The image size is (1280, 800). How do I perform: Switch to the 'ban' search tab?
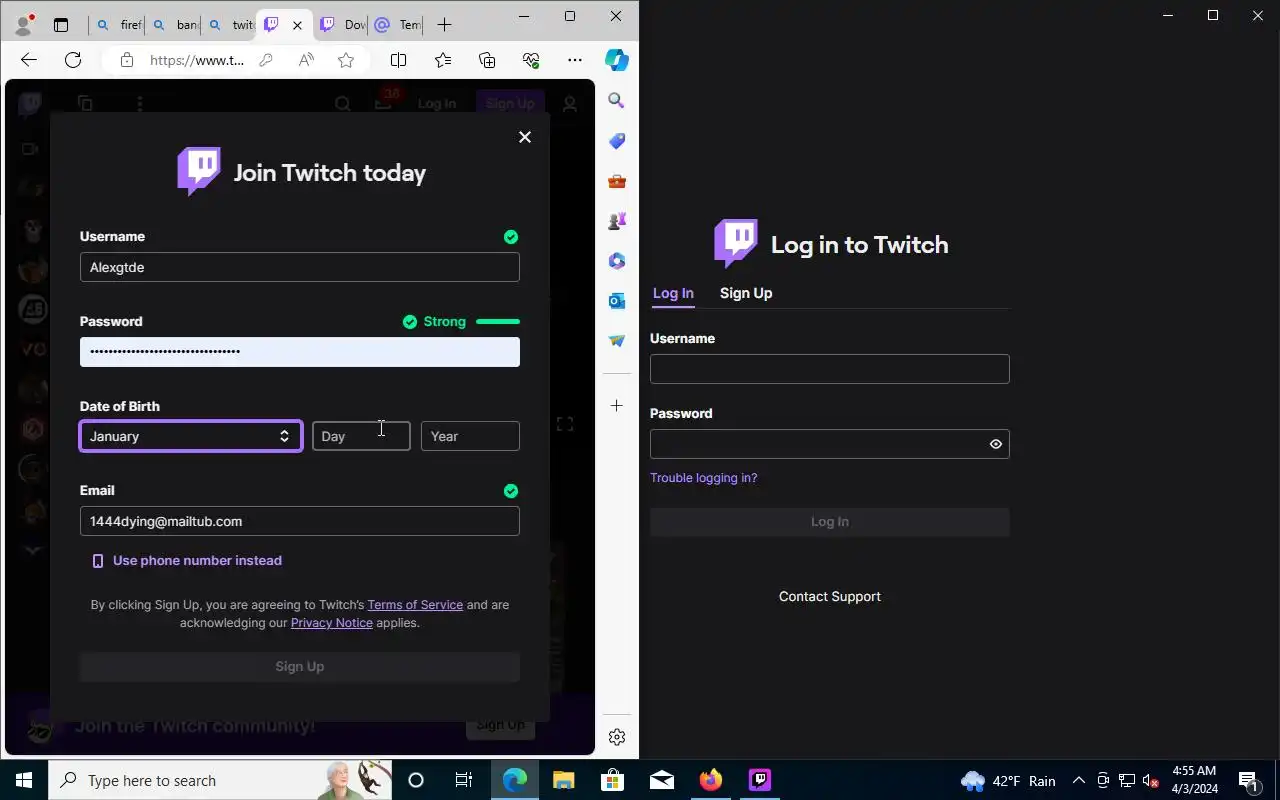pyautogui.click(x=173, y=25)
